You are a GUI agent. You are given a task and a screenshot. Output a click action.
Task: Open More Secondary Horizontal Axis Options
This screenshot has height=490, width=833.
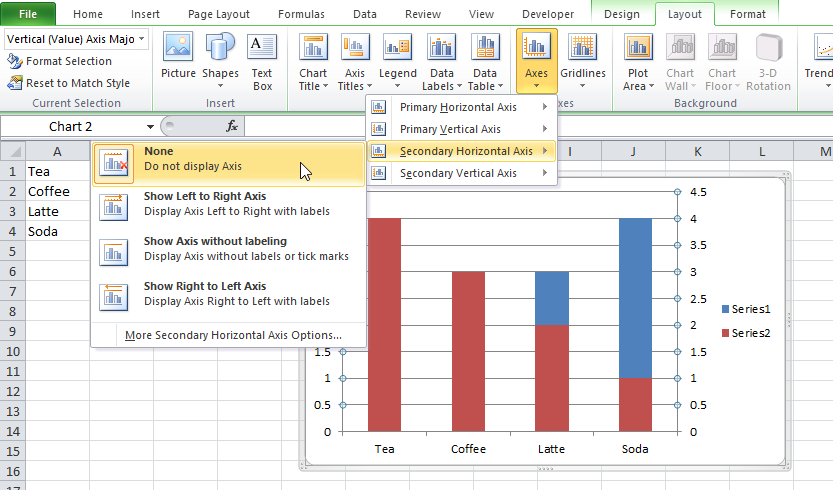click(233, 335)
